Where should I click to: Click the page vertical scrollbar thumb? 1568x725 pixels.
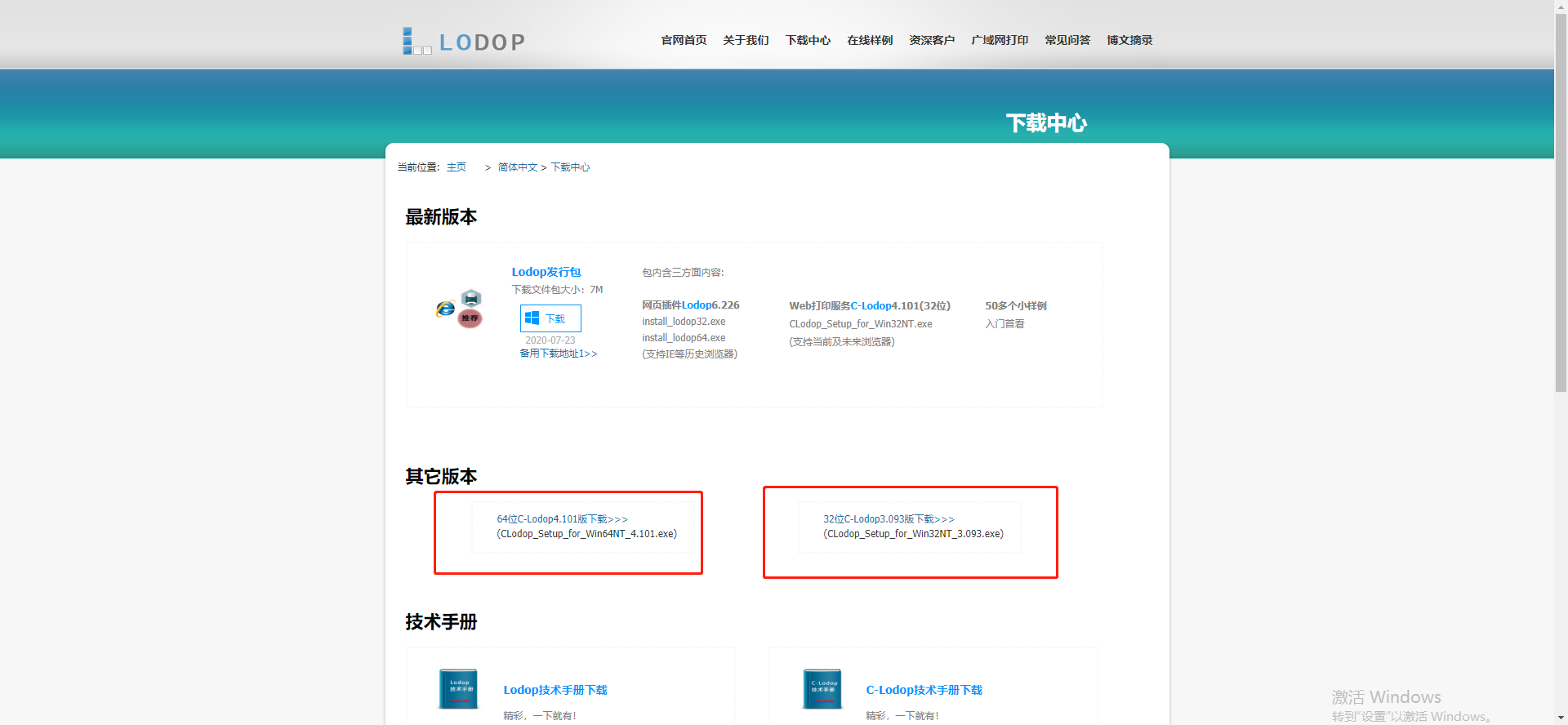coord(1561,202)
